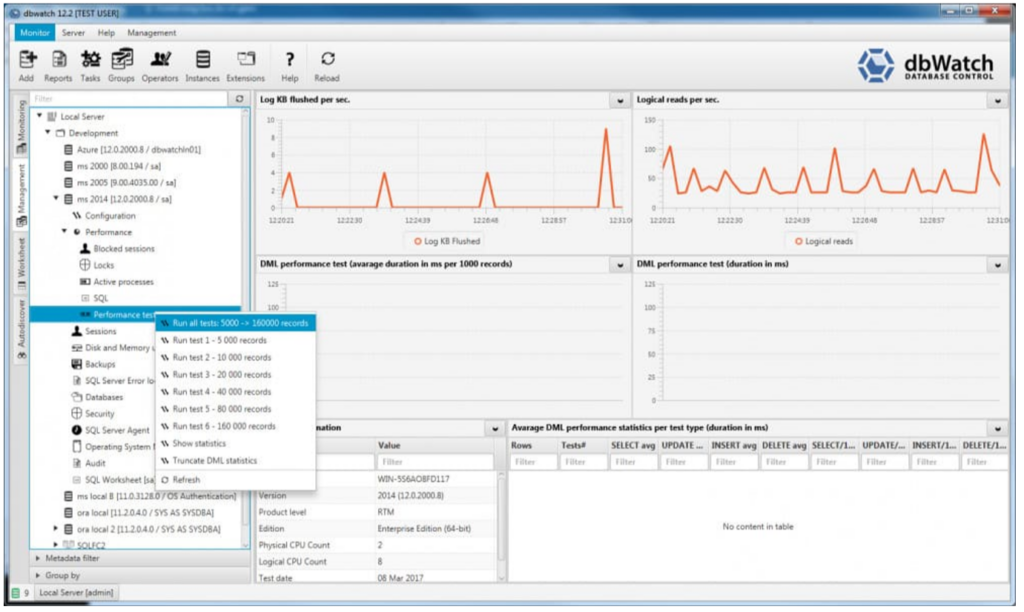The height and width of the screenshot is (612, 1024).
Task: Click the status icon in bottom bar
Action: pos(16,593)
